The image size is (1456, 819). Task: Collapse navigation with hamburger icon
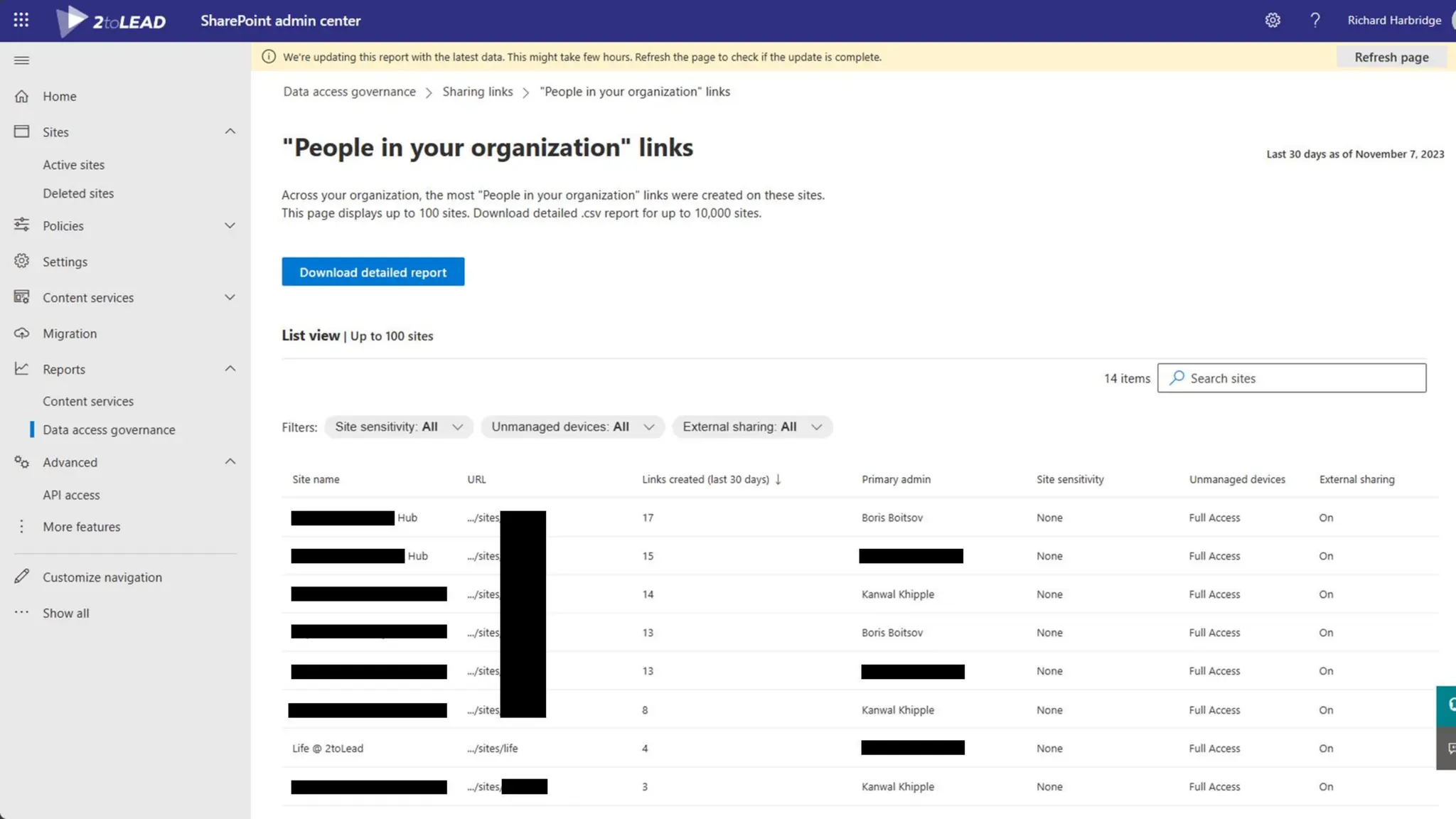coord(21,60)
